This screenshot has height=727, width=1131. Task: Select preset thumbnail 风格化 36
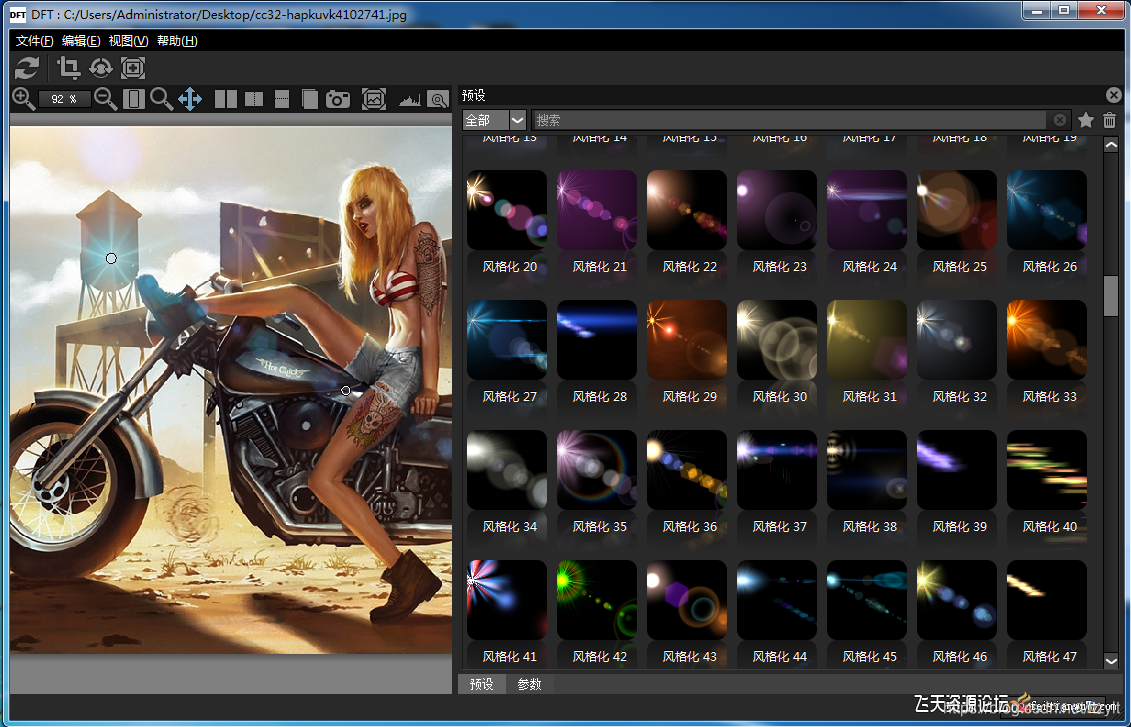(687, 470)
